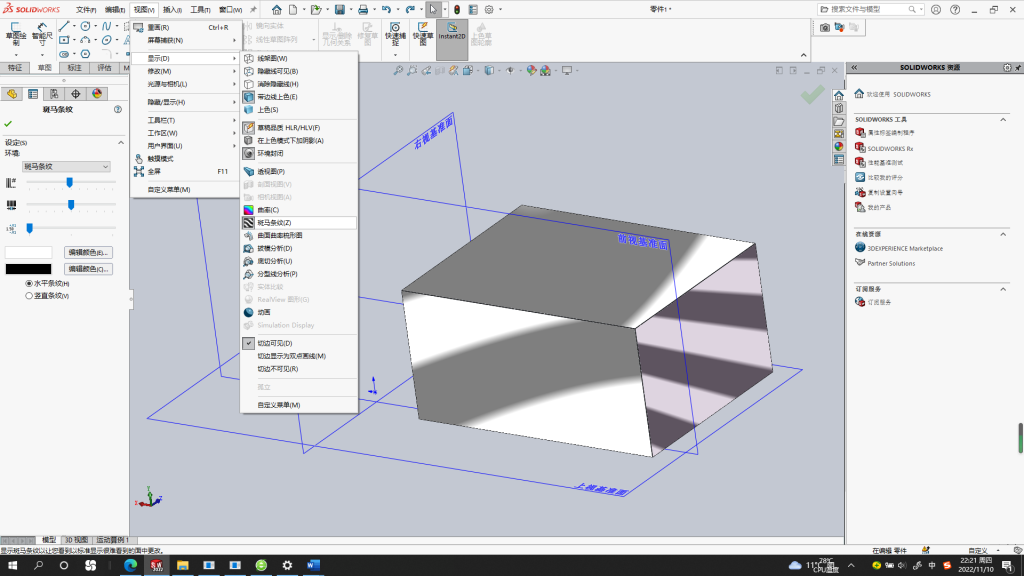Toggle 切边可见(D) checked menu item
This screenshot has width=1024, height=576.
pos(299,344)
